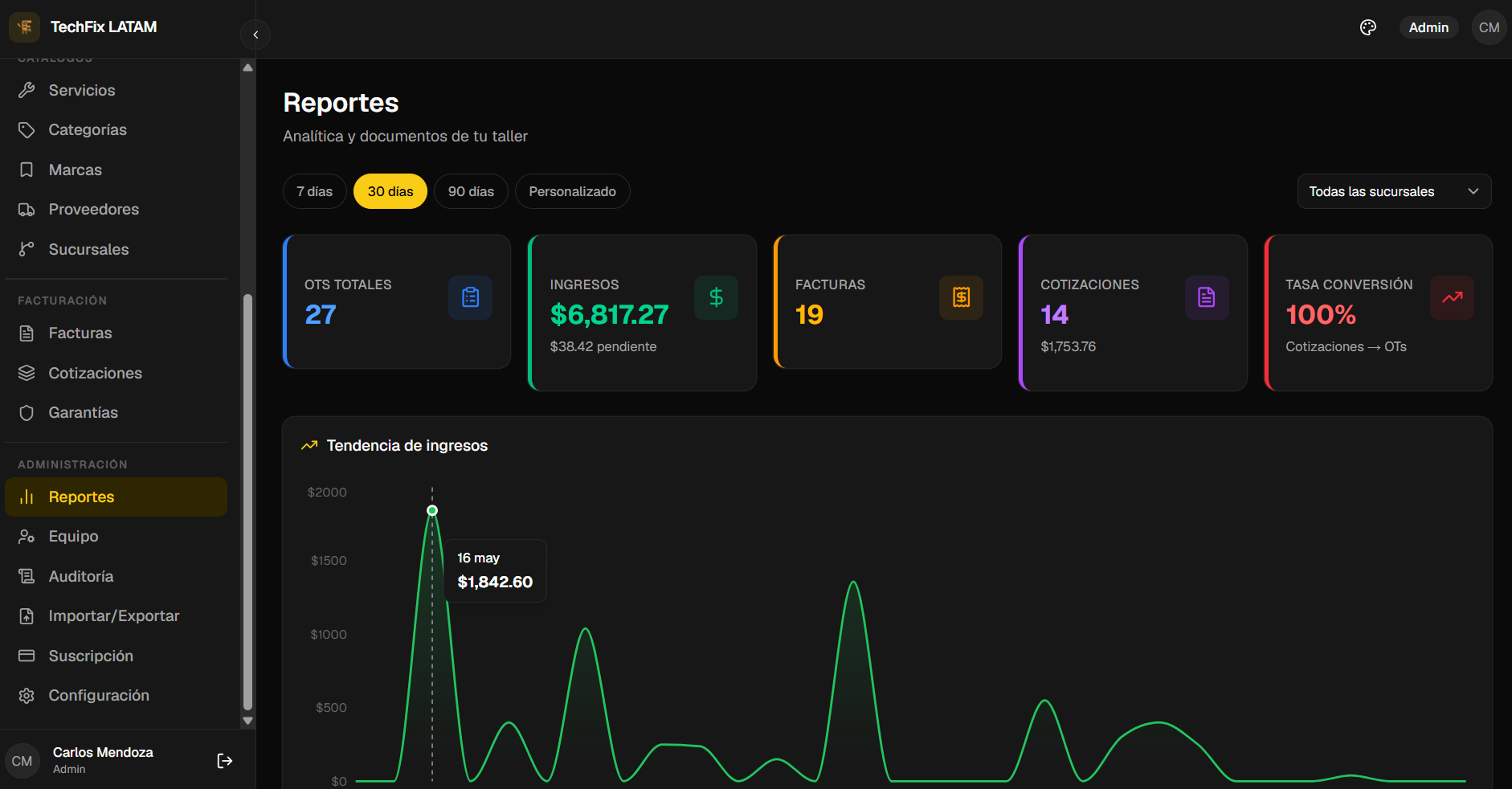1512x789 pixels.
Task: Click the 100% conversion rate value
Action: point(1321,314)
